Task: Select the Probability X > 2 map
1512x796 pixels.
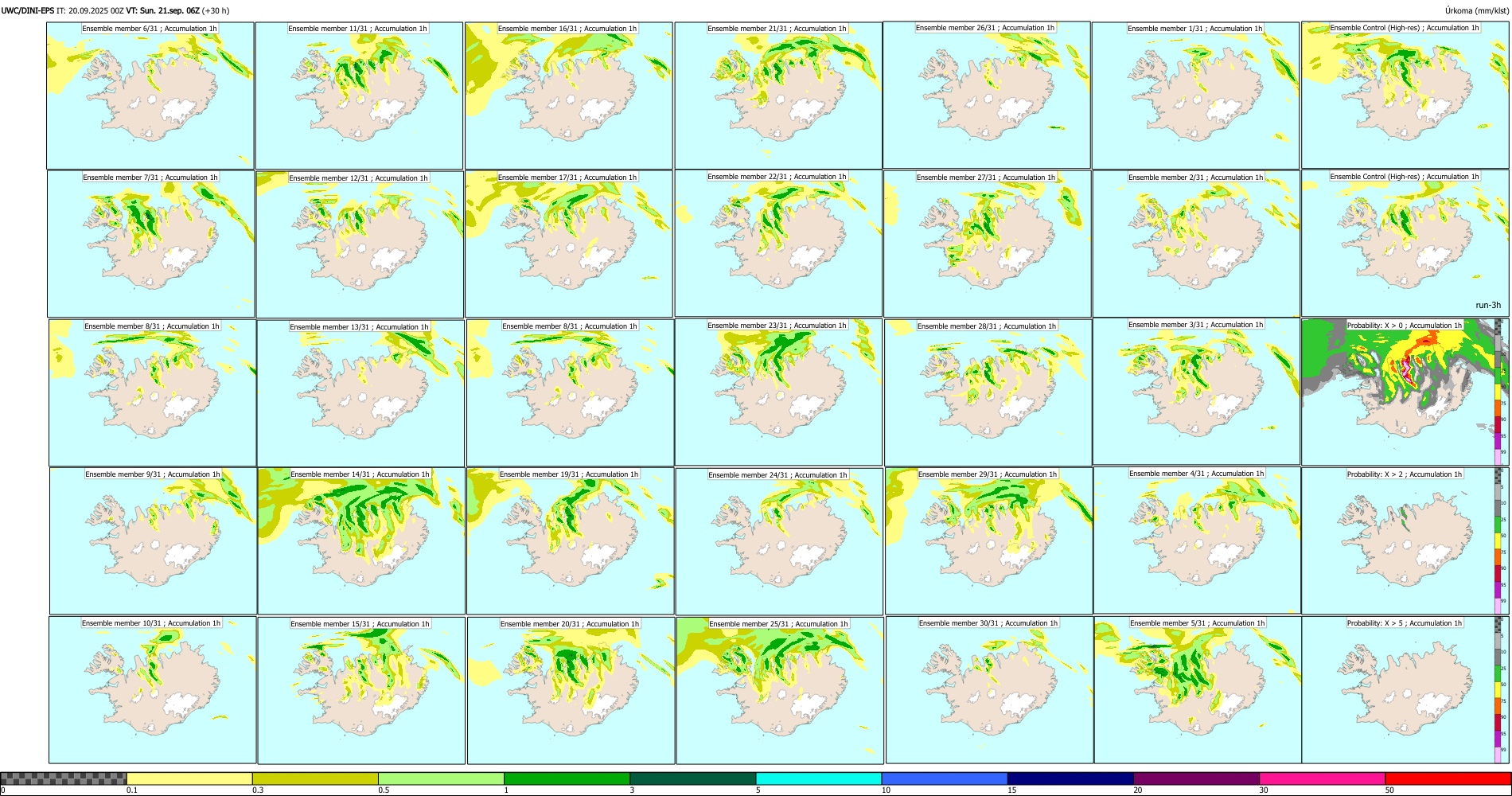Action: tap(1405, 540)
